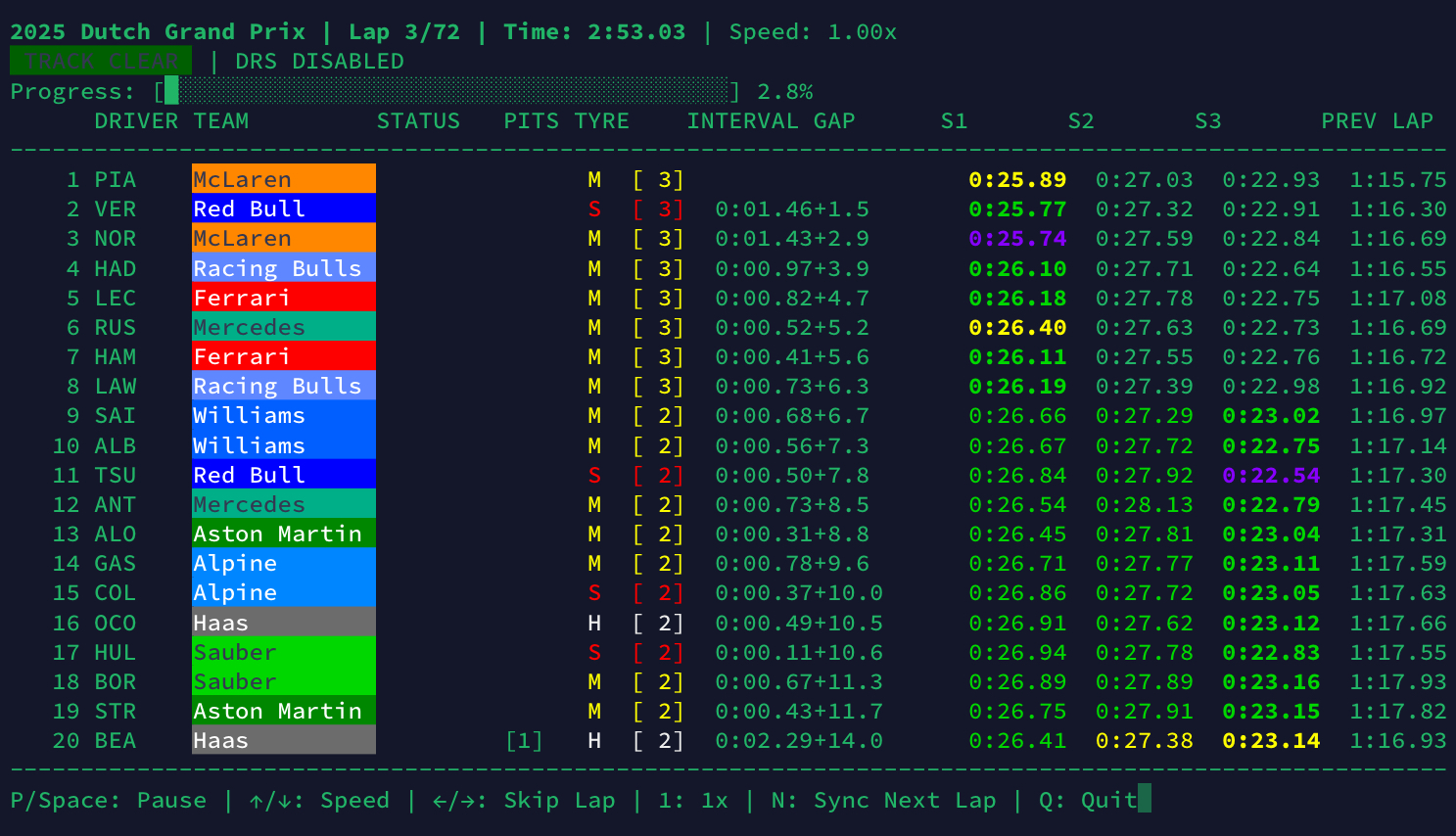Click LEC's red Ferrari team swatch

pos(284,297)
